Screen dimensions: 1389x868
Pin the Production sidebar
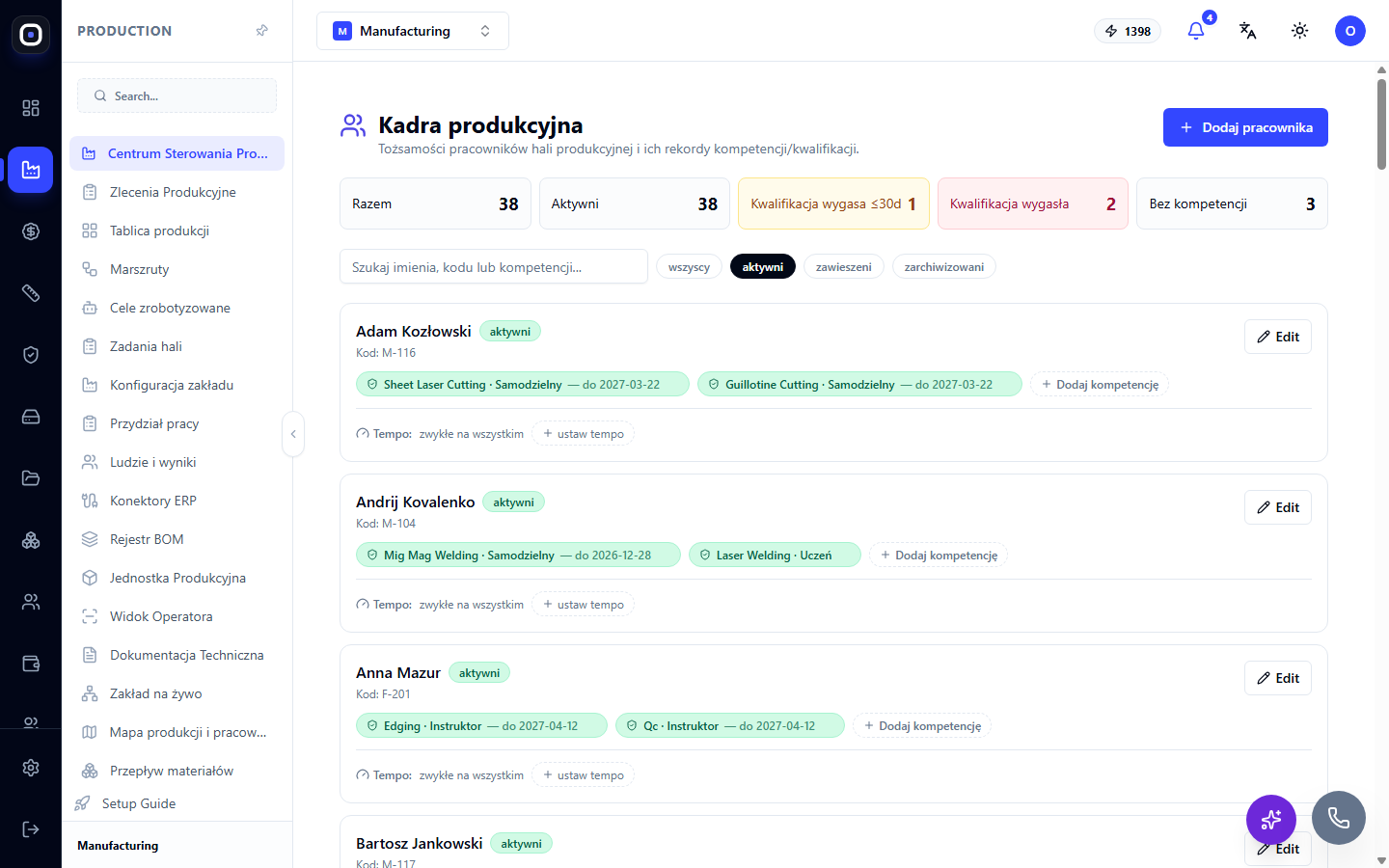click(x=261, y=31)
